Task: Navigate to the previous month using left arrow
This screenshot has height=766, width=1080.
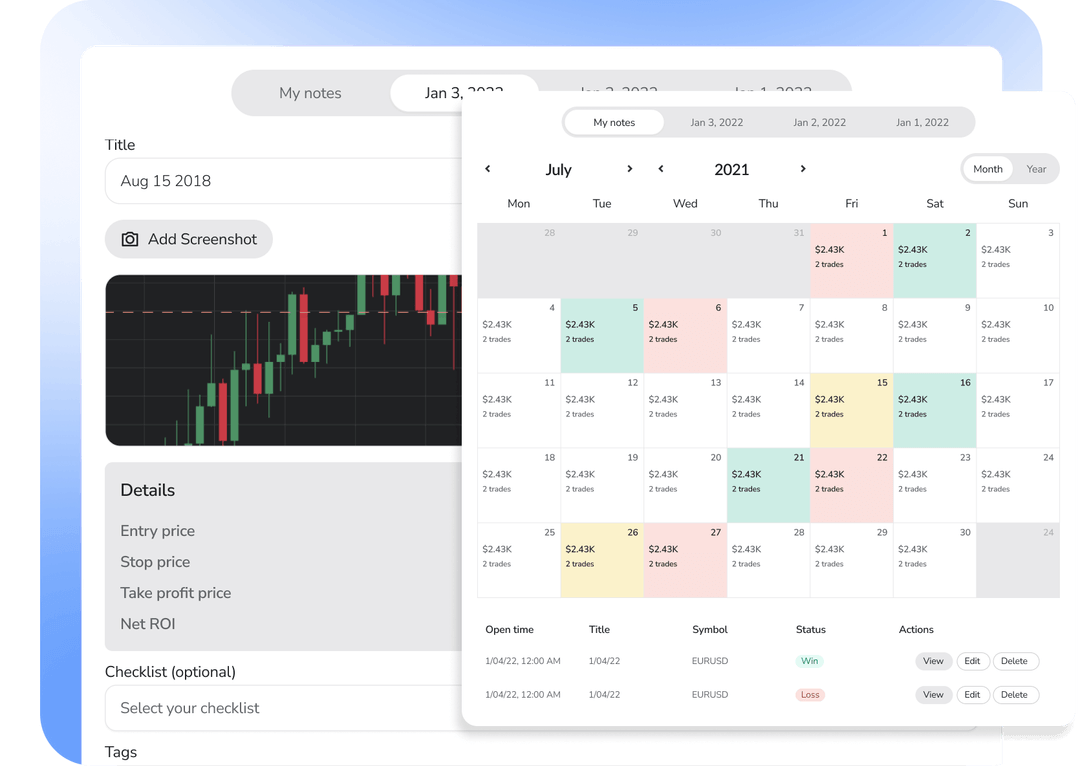Action: 488,169
